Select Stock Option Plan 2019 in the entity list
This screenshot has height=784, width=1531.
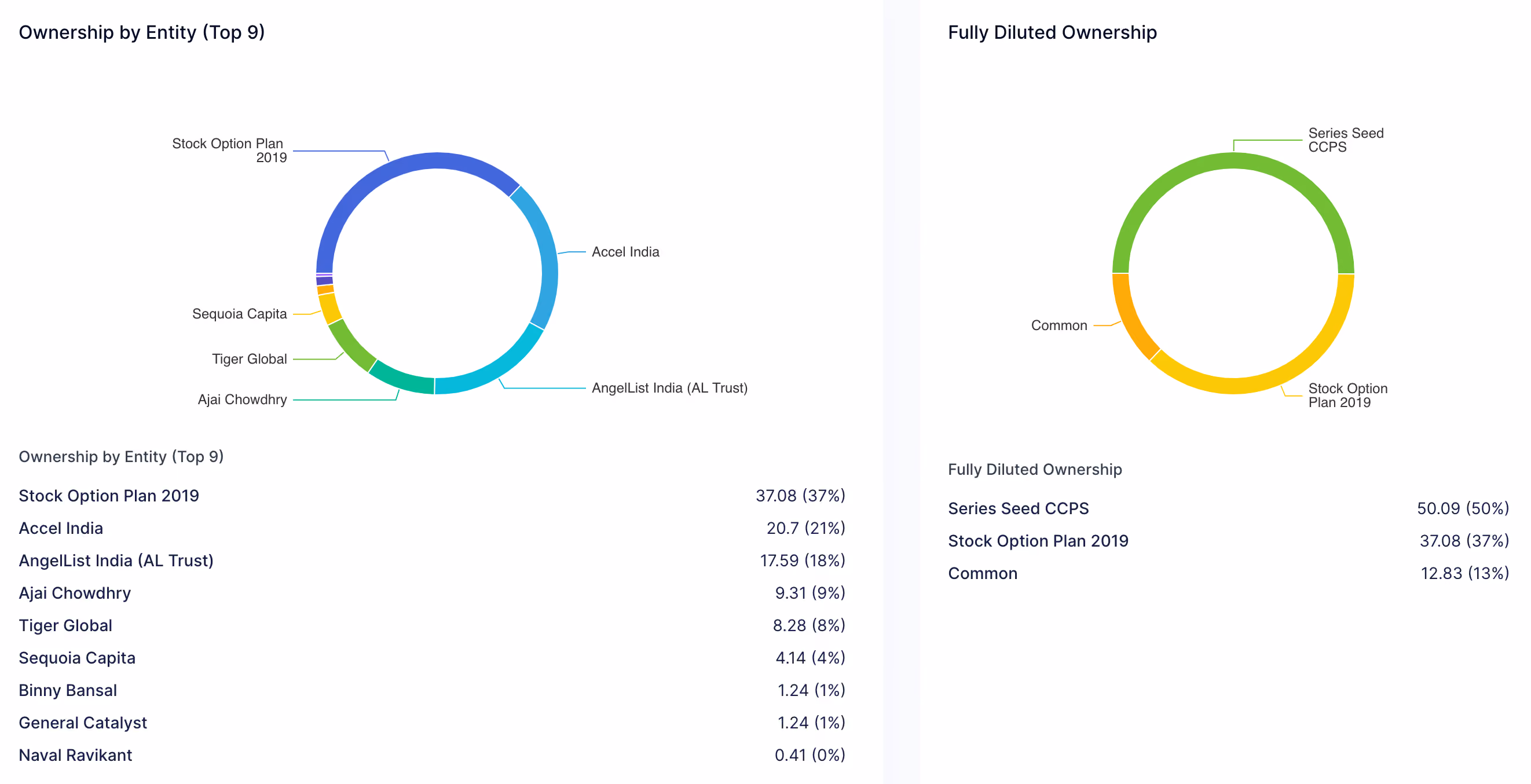pos(109,496)
